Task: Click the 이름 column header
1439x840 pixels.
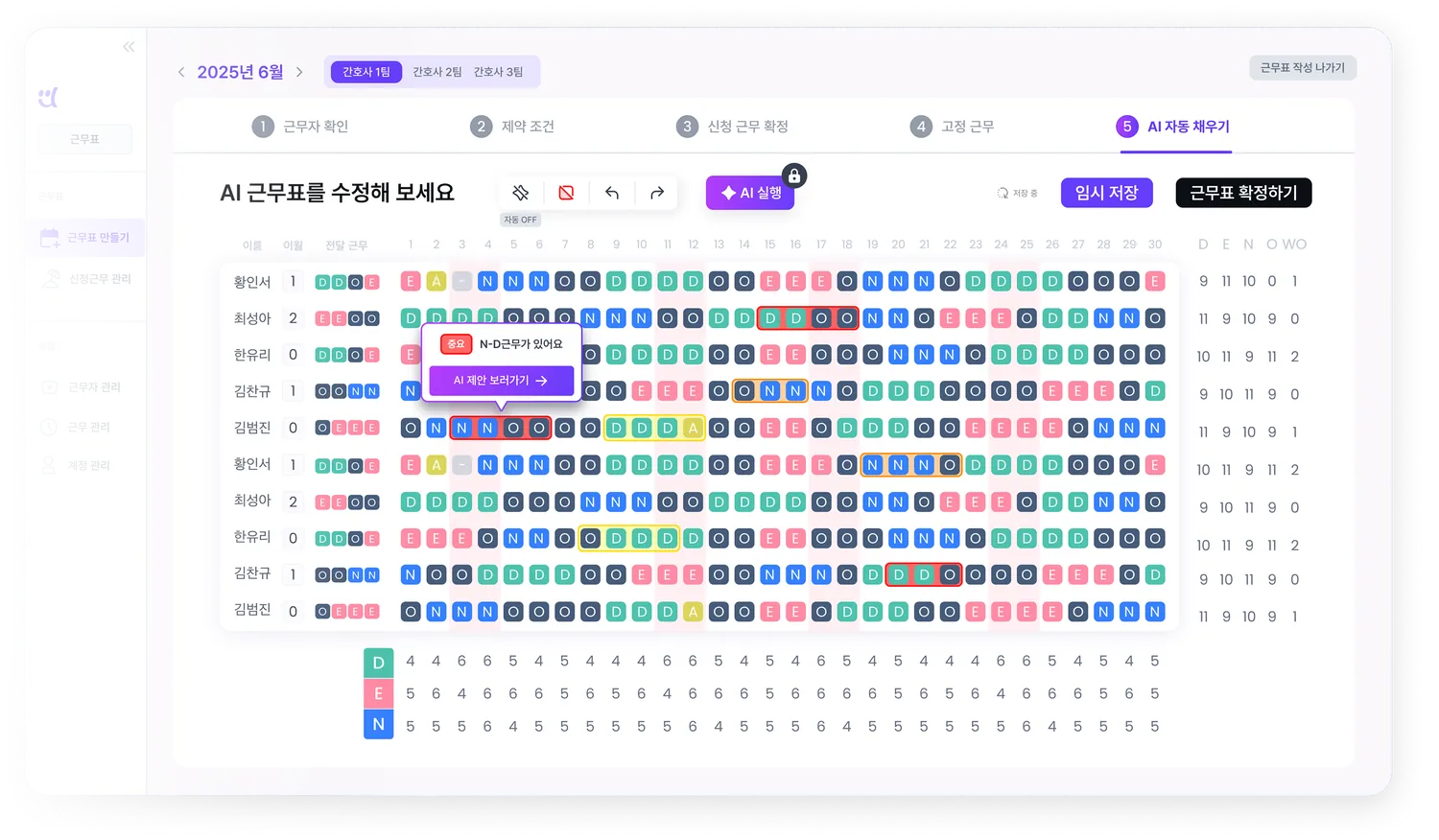Action: point(252,245)
